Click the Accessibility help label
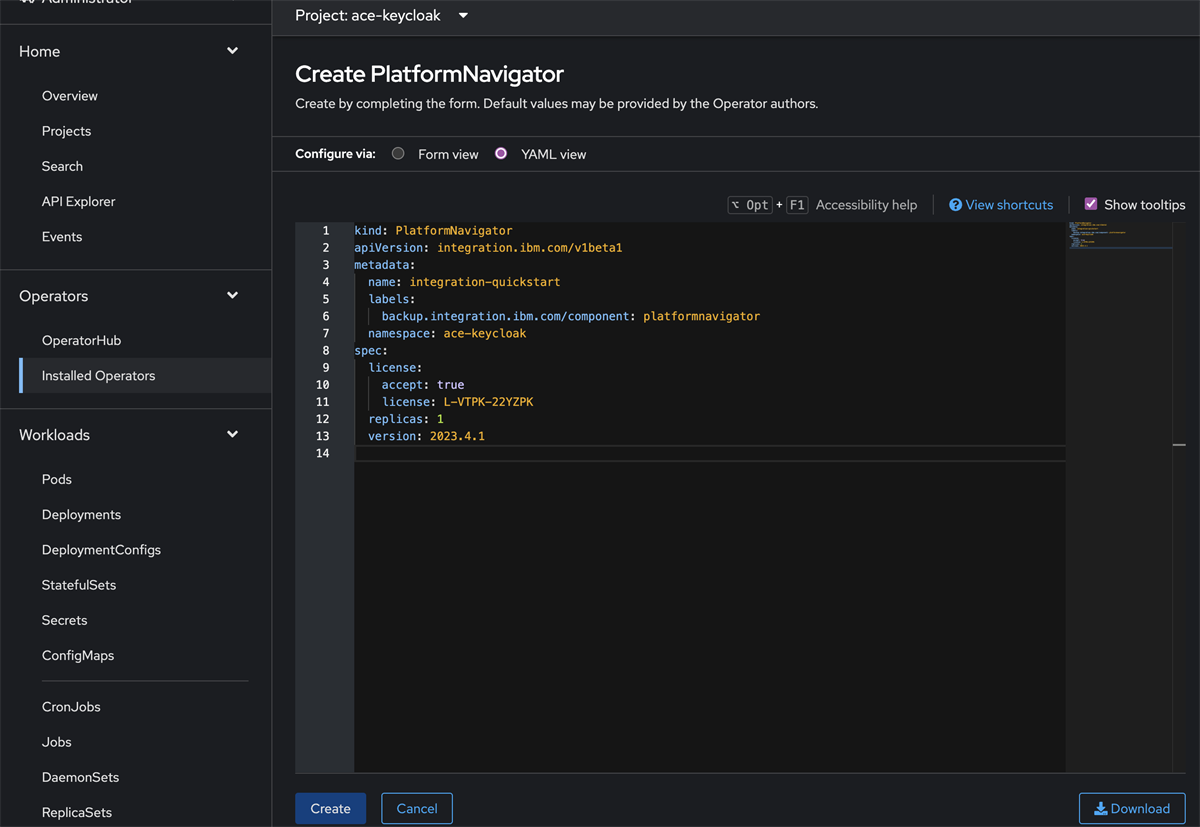The image size is (1200, 827). [x=866, y=205]
